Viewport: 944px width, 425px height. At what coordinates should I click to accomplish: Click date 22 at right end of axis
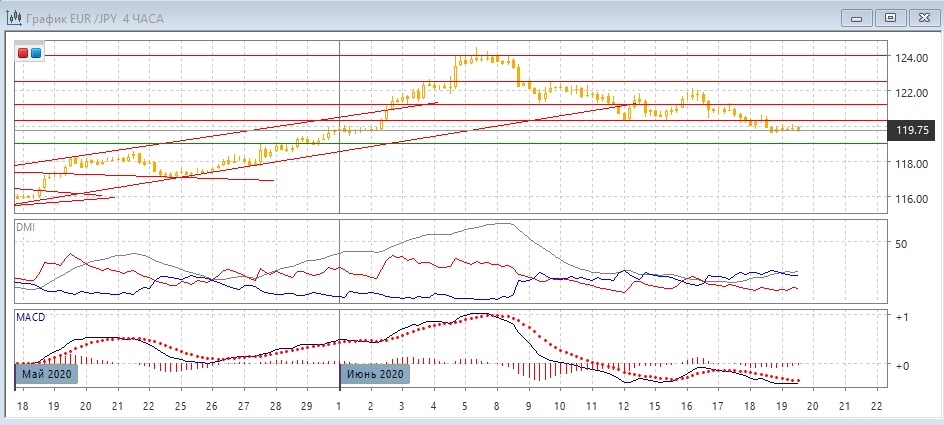click(876, 407)
